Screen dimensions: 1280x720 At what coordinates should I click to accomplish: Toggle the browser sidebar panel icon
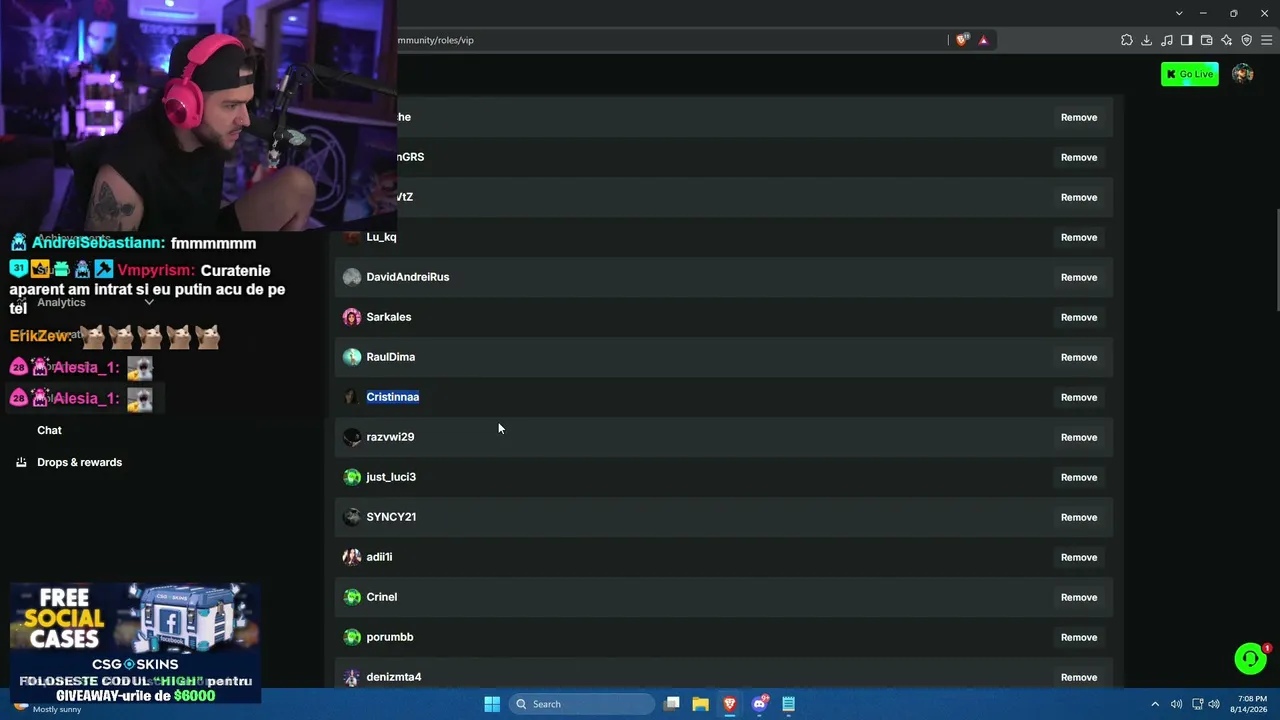(x=1187, y=40)
